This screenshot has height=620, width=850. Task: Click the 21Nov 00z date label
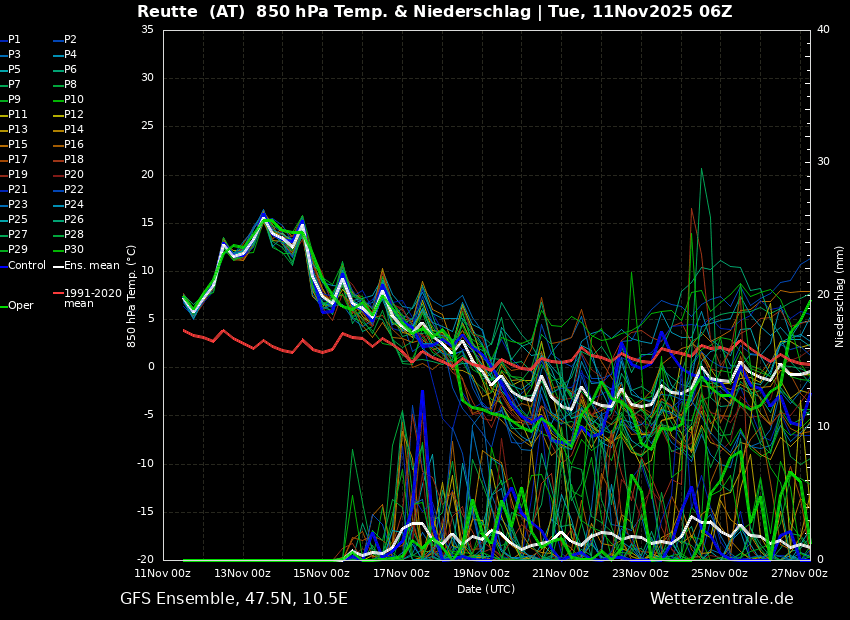click(x=560, y=573)
